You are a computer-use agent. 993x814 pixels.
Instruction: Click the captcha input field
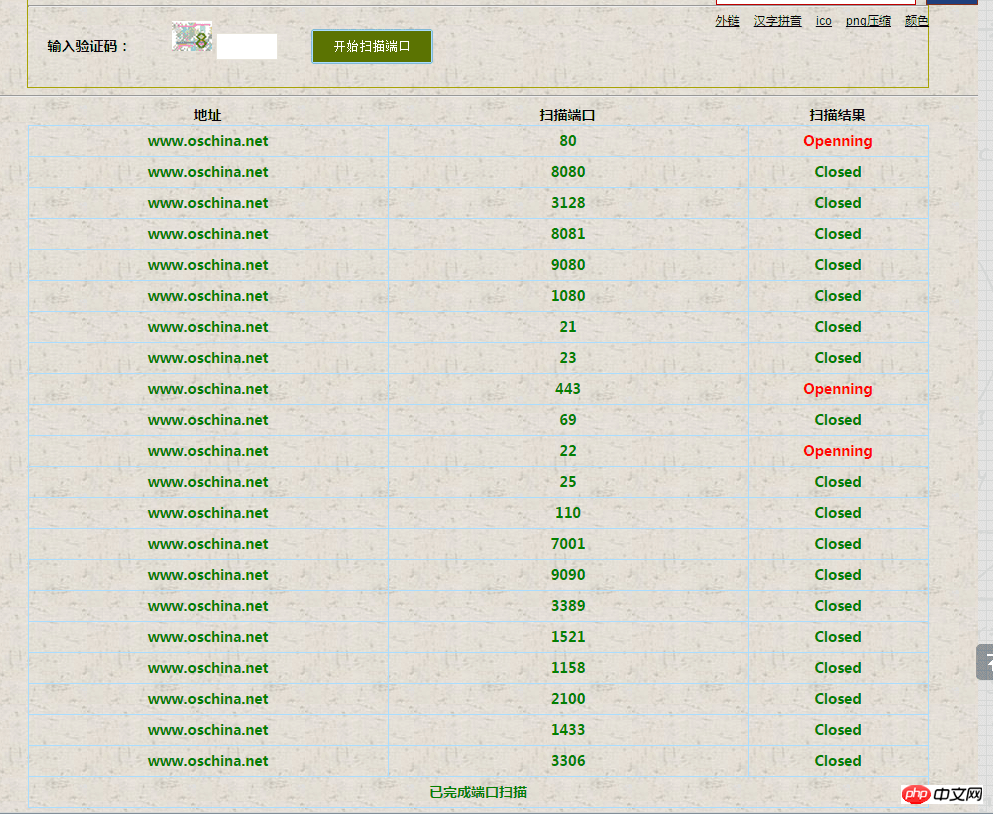pos(247,46)
